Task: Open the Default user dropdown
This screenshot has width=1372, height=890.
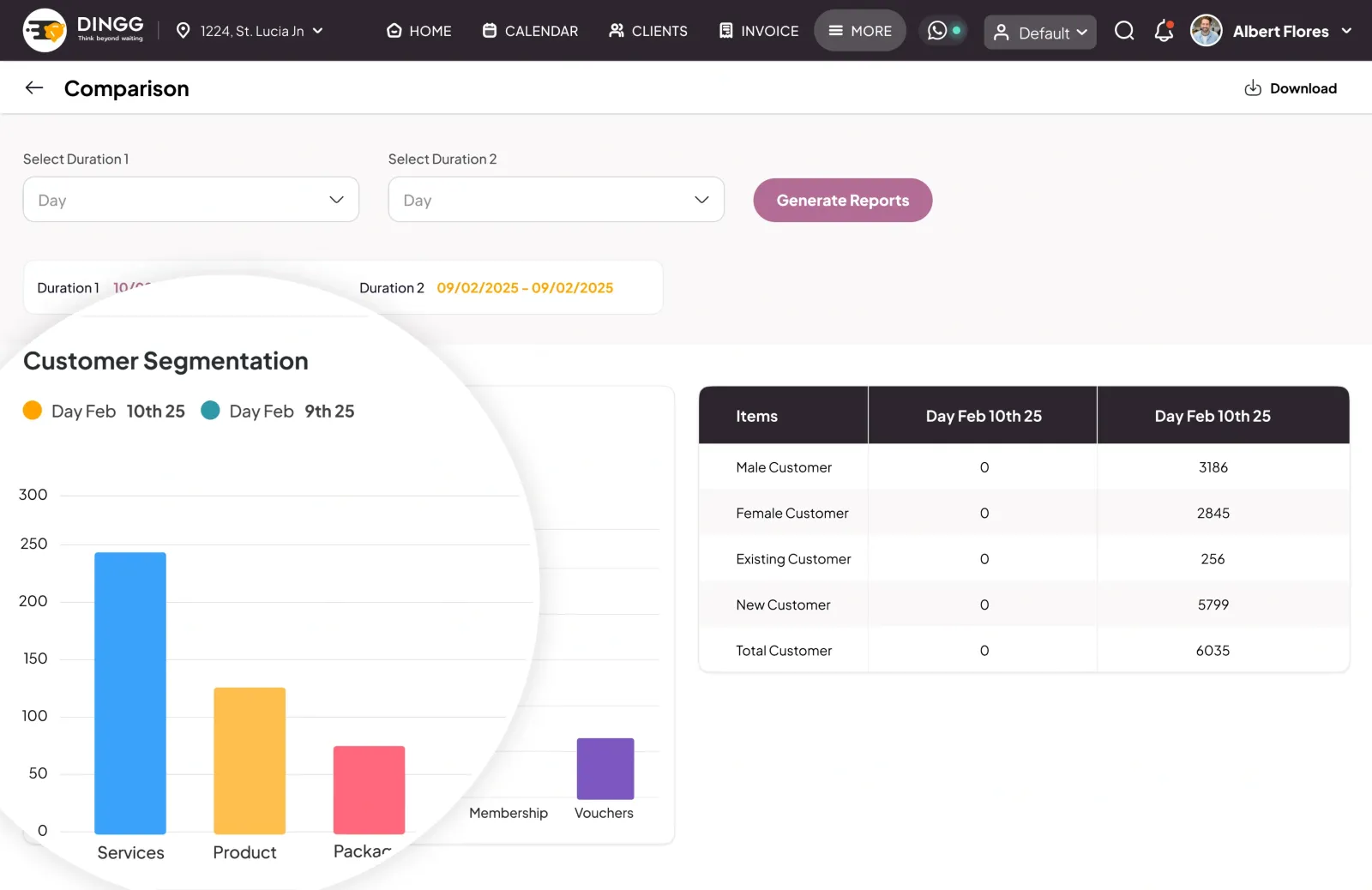Action: point(1040,33)
